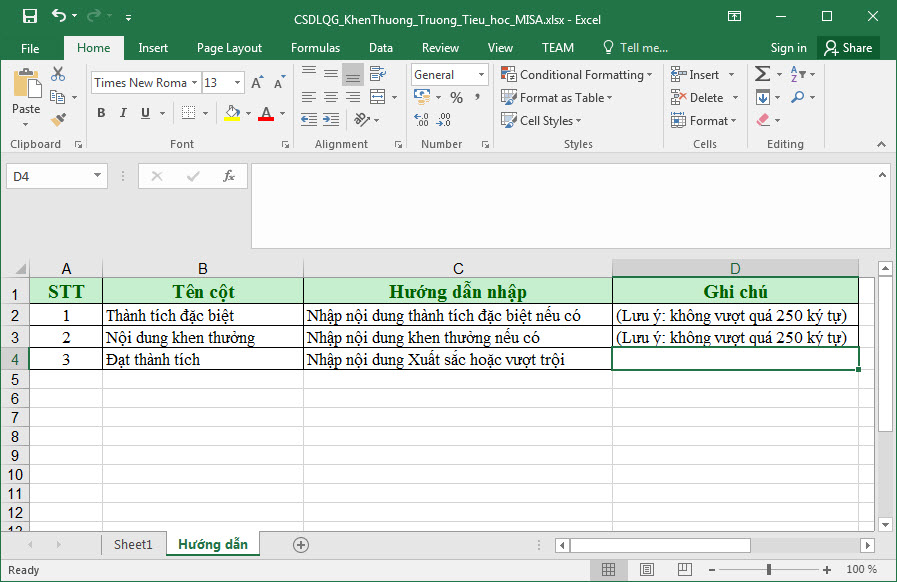This screenshot has height=582, width=897.
Task: Click the Share button
Action: pyautogui.click(x=848, y=48)
